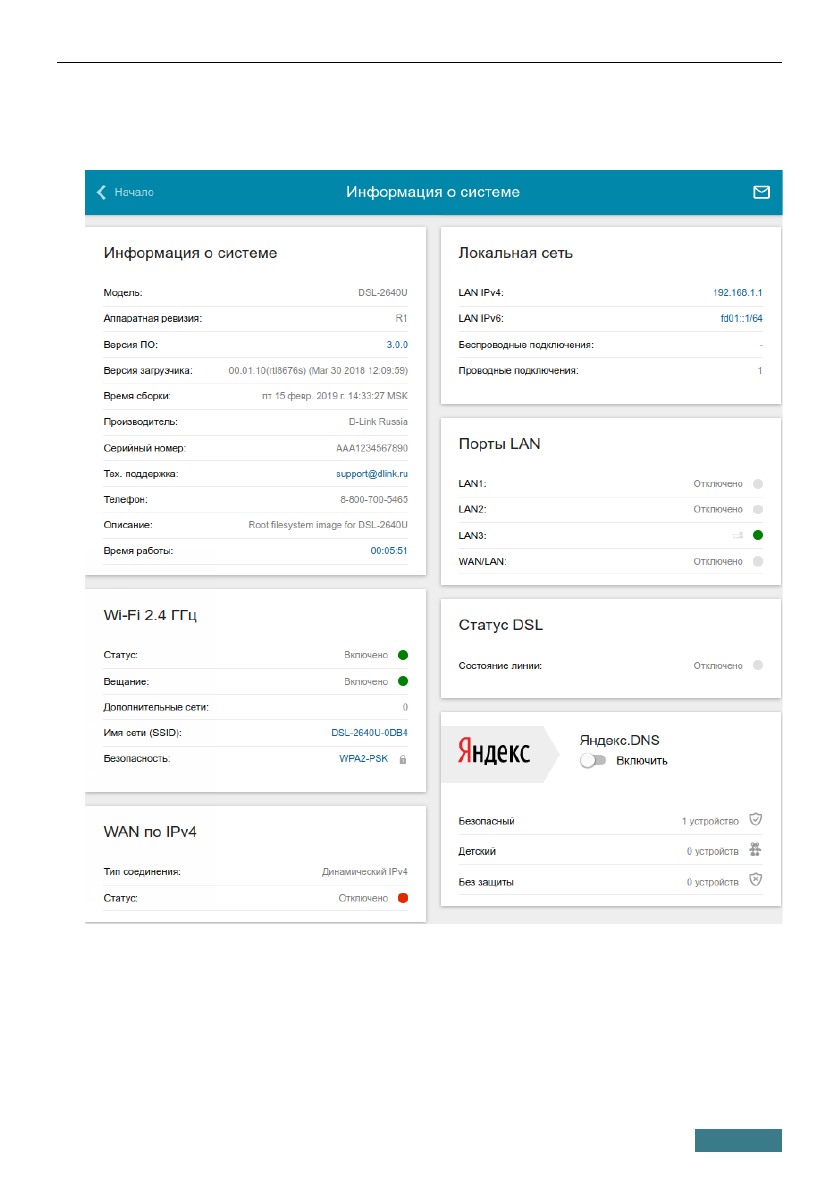Open the mail notifications envelope icon
The height and width of the screenshot is (1191, 839).
(x=761, y=192)
